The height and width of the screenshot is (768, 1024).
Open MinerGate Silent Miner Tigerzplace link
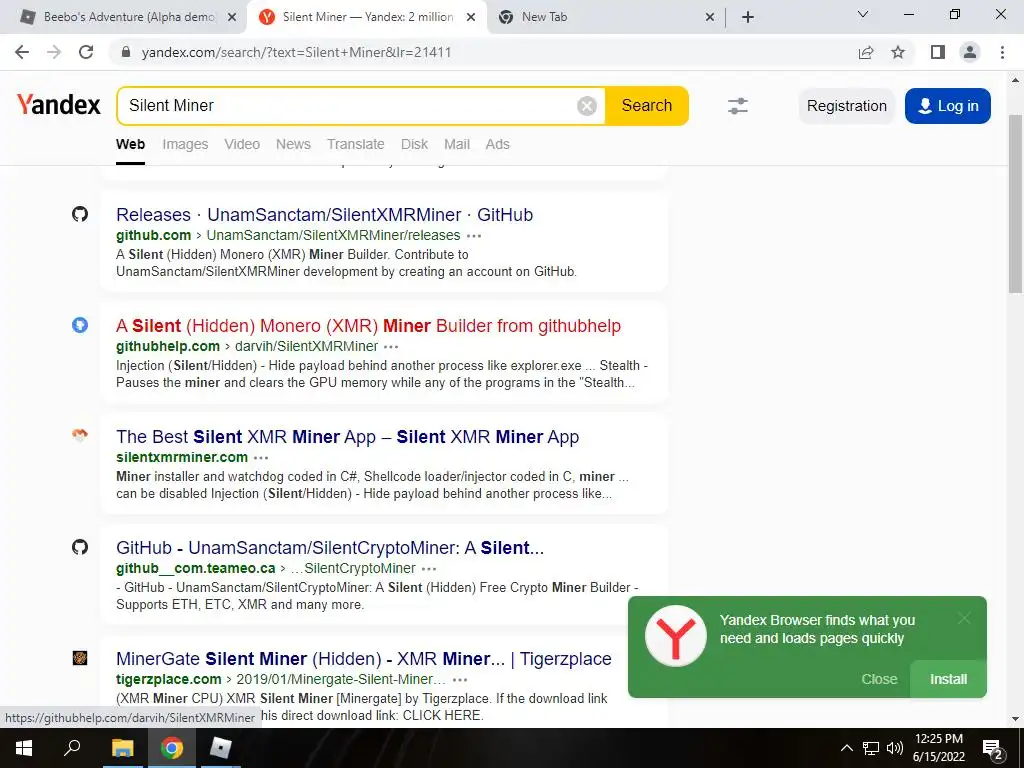[x=364, y=659]
